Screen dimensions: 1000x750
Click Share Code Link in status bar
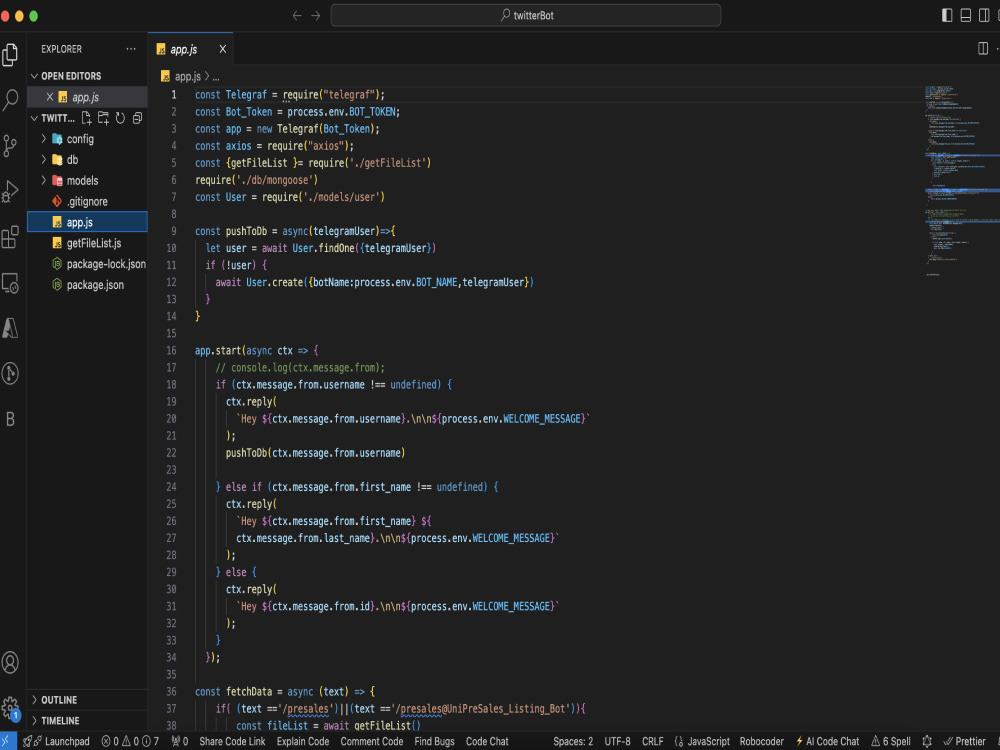click(x=232, y=741)
